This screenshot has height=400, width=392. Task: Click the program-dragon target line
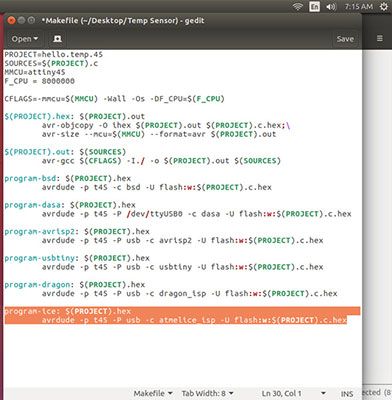pos(75,285)
